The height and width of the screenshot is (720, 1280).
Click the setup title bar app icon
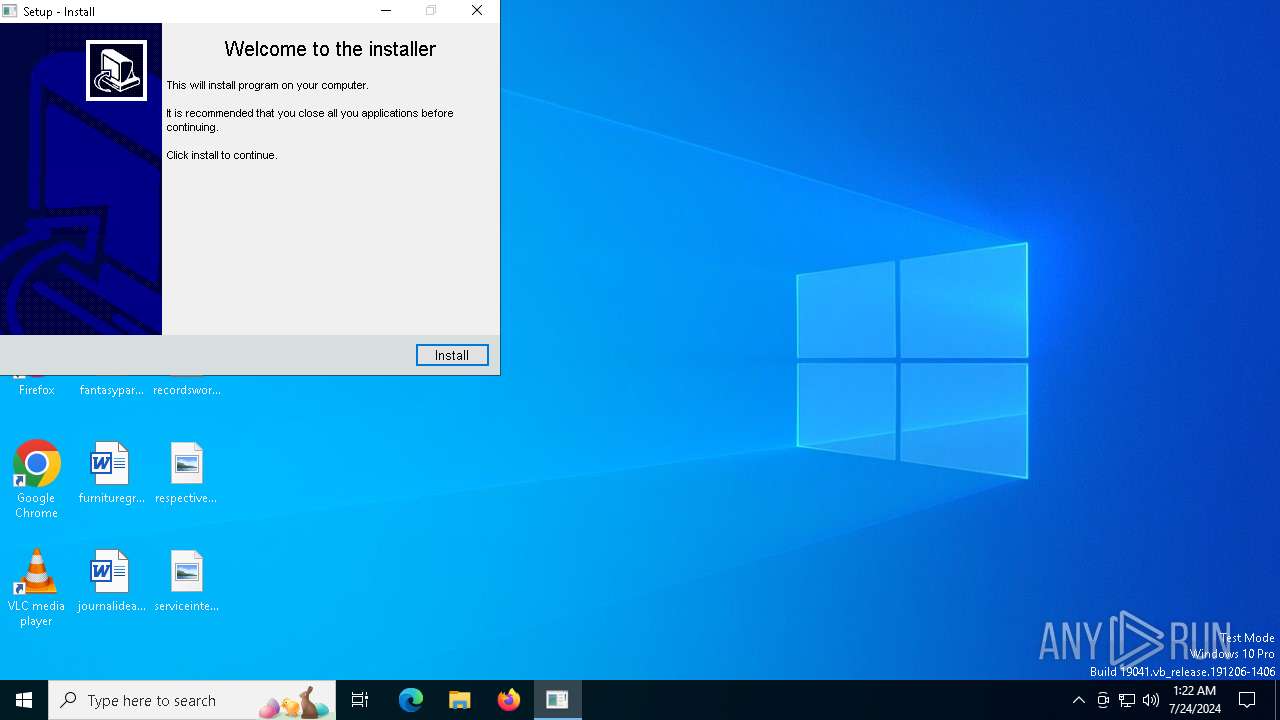click(x=11, y=11)
